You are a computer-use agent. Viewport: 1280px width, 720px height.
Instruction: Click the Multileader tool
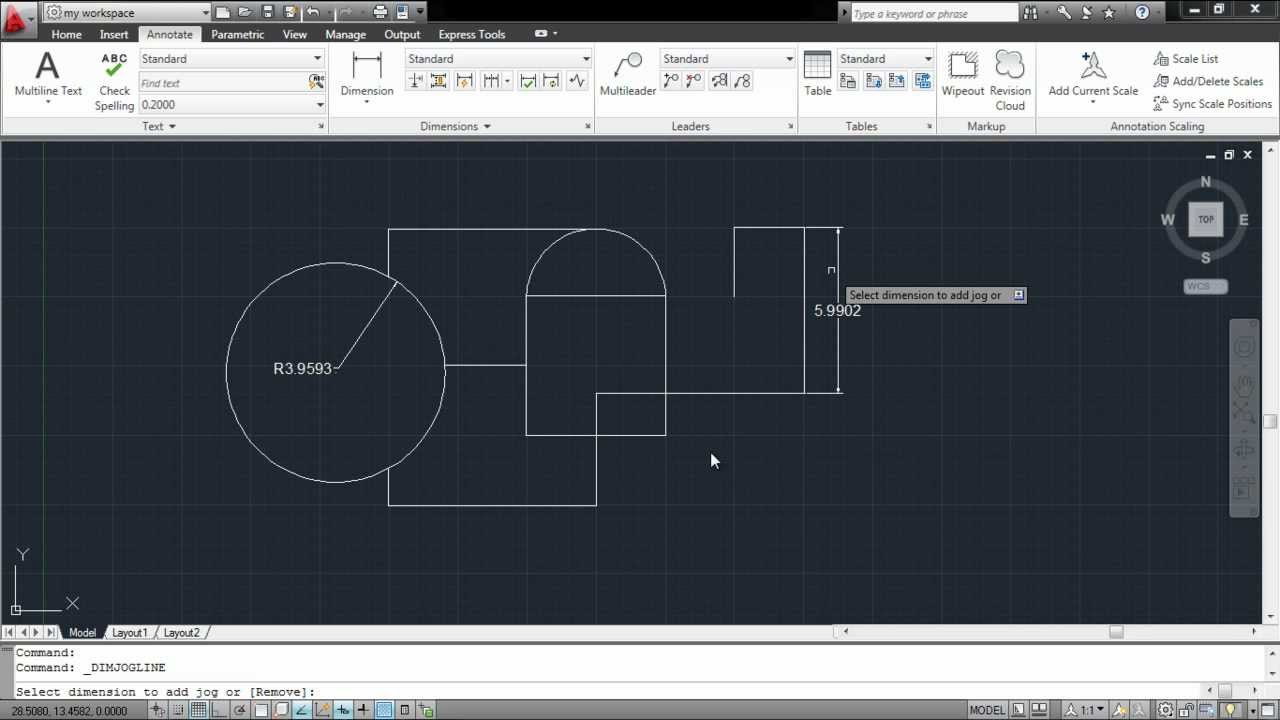tap(628, 75)
